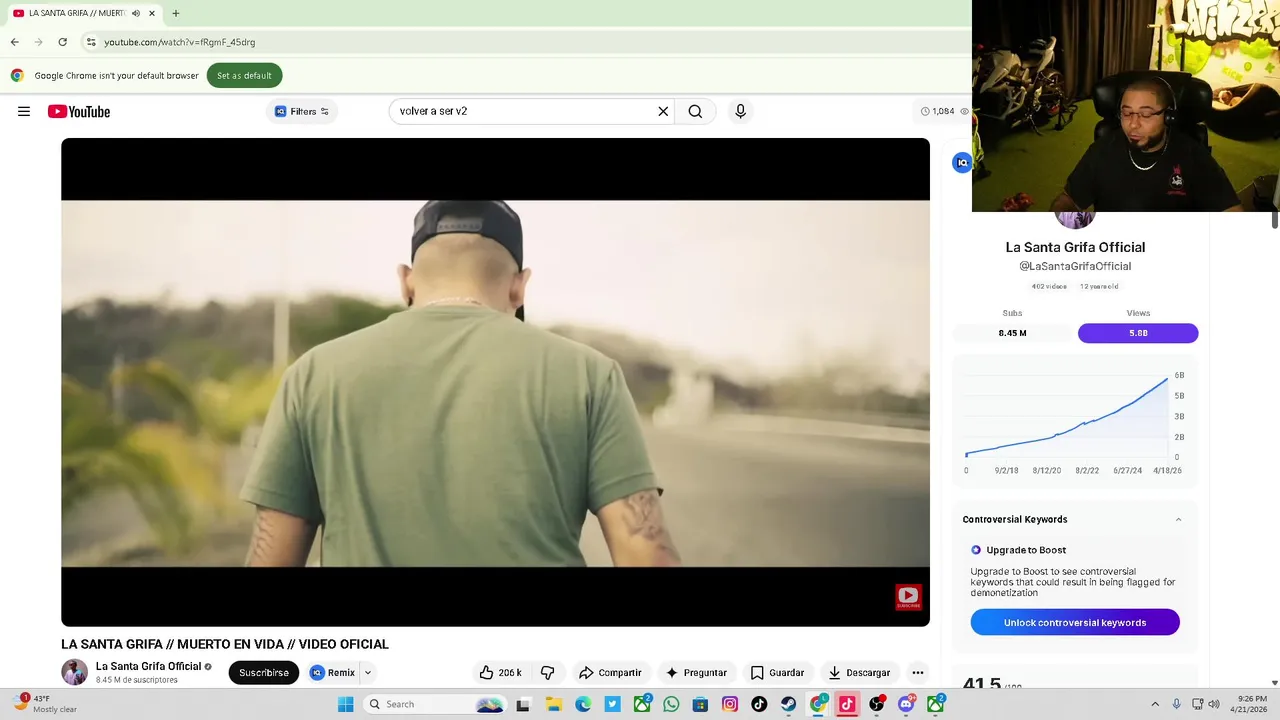Click @LaSantaGrifaOfficial handle in sidebar
The height and width of the screenshot is (720, 1280).
pyautogui.click(x=1075, y=266)
